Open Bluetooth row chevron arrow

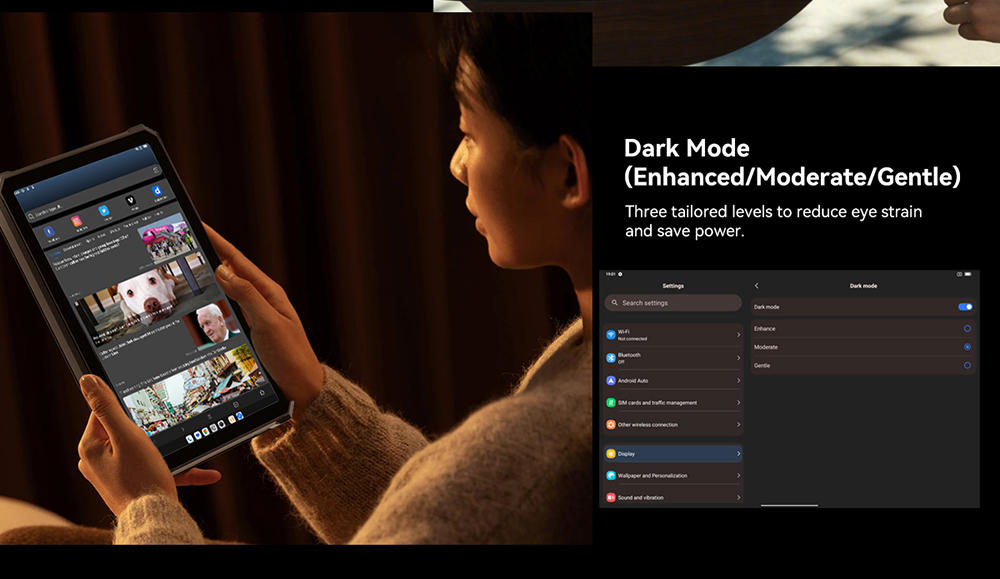738,358
